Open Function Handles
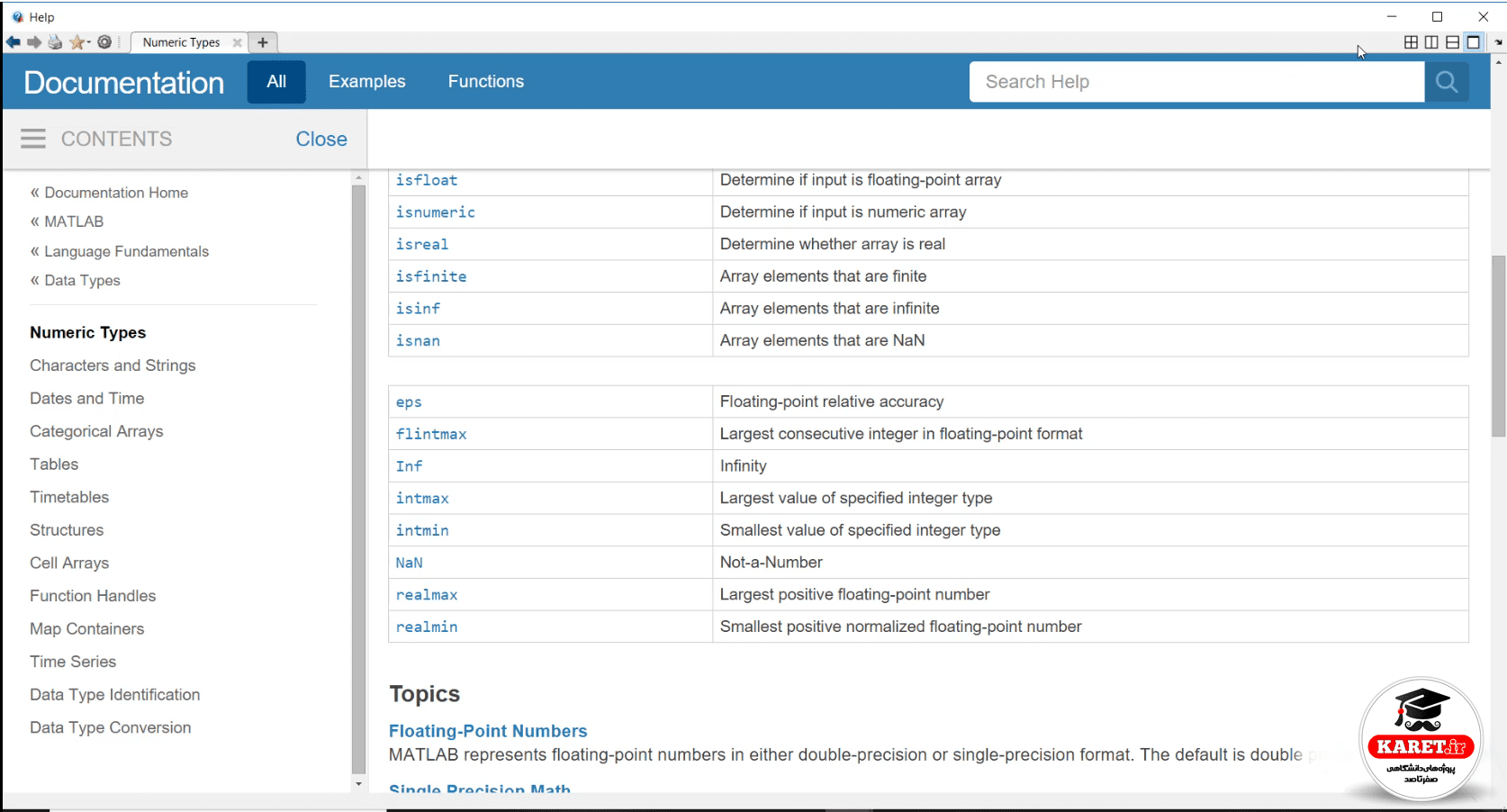 point(93,596)
